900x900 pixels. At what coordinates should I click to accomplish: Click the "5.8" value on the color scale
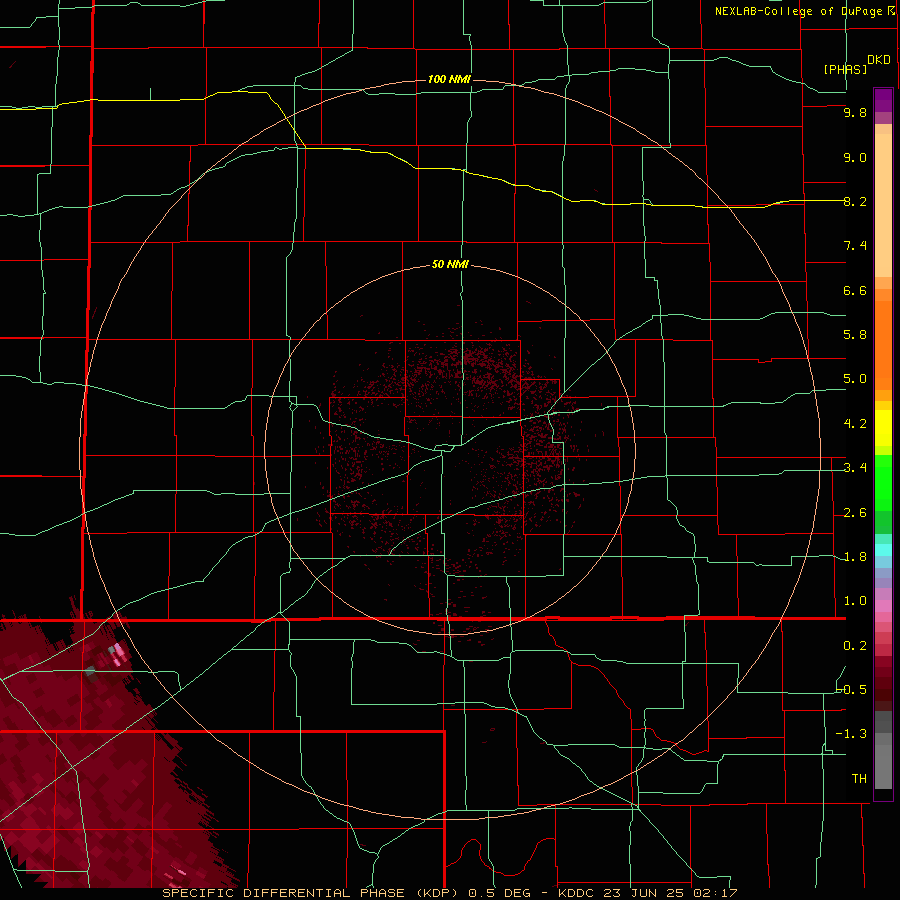pos(855,335)
